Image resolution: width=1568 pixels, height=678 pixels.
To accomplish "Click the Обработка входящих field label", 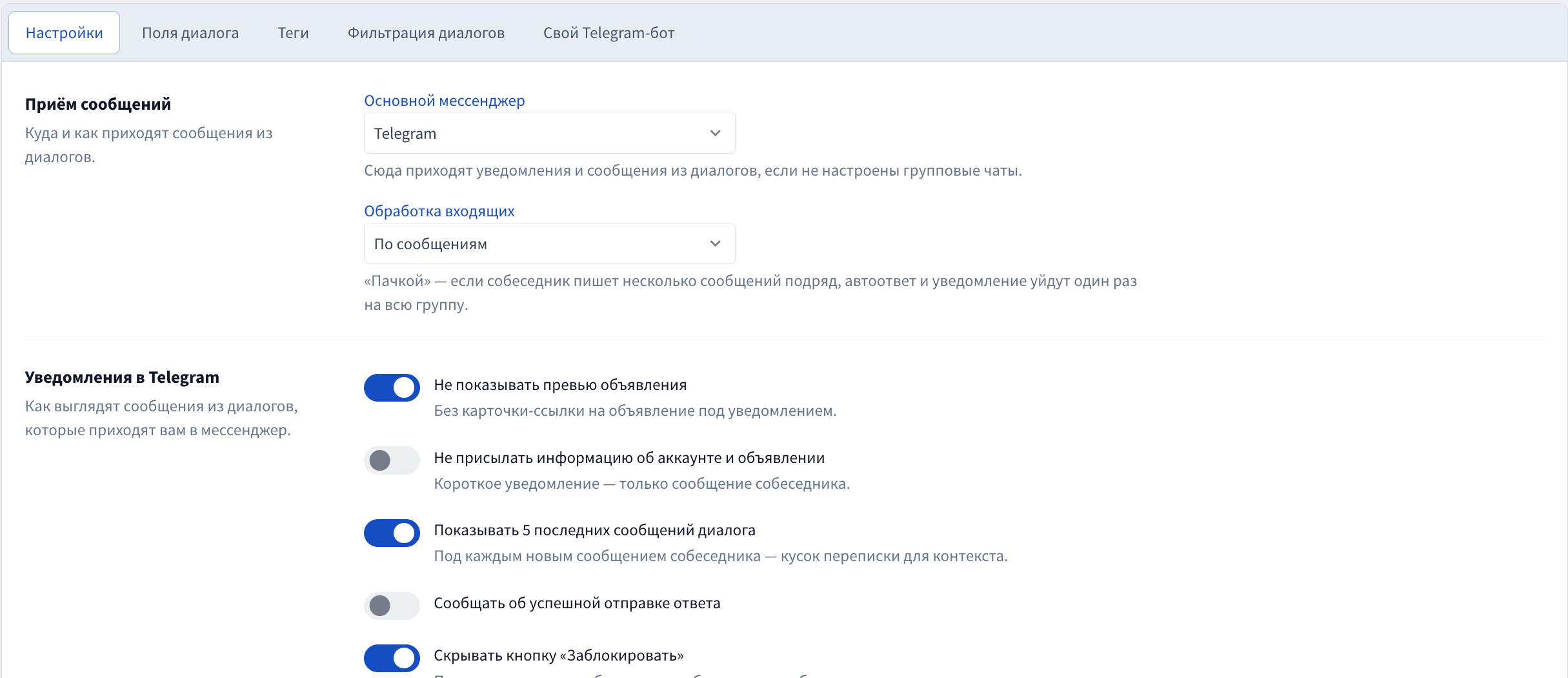I will (x=439, y=211).
